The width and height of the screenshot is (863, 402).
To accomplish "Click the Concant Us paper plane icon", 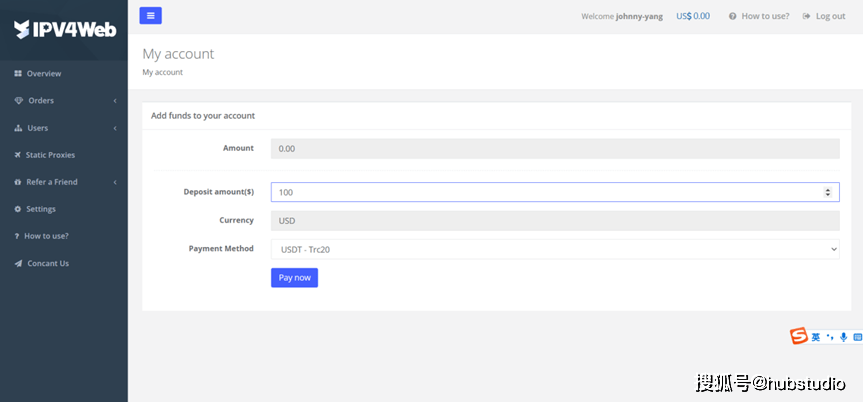I will pos(18,264).
